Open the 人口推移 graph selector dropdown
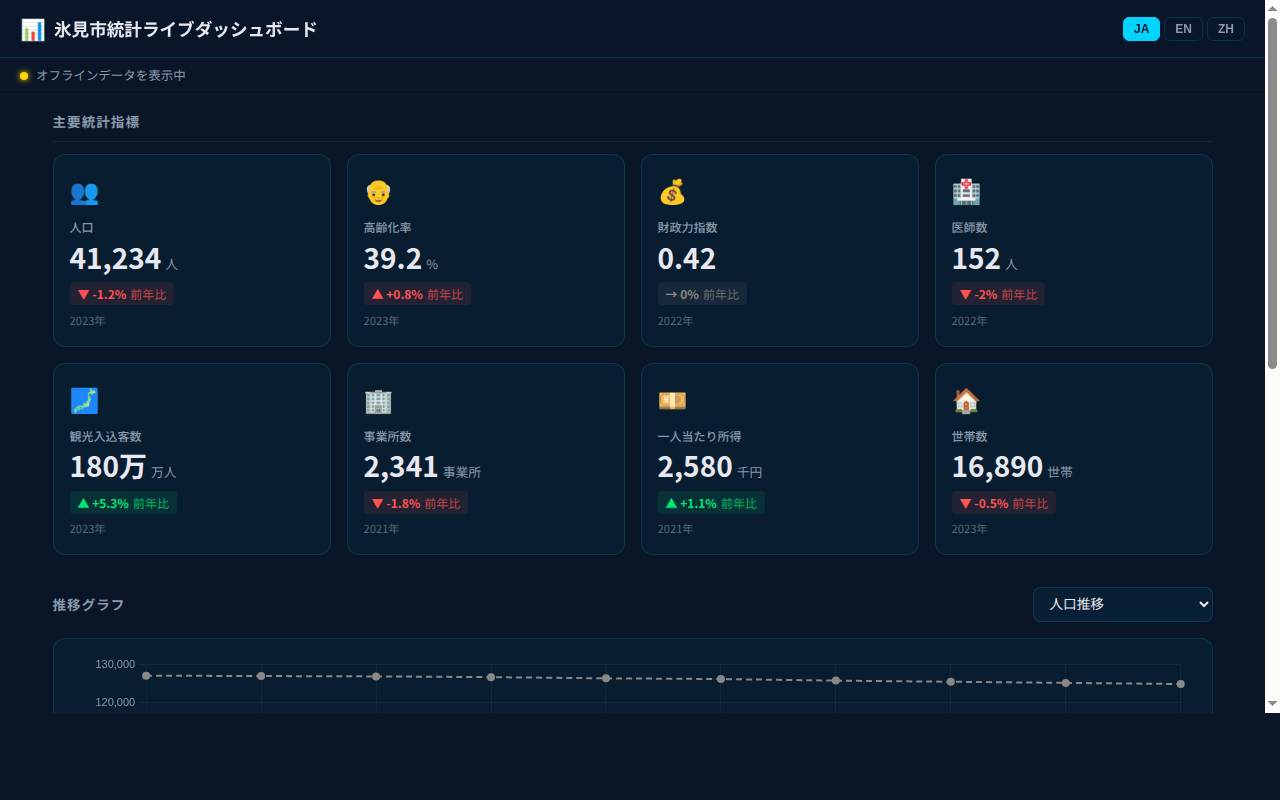 click(x=1122, y=604)
